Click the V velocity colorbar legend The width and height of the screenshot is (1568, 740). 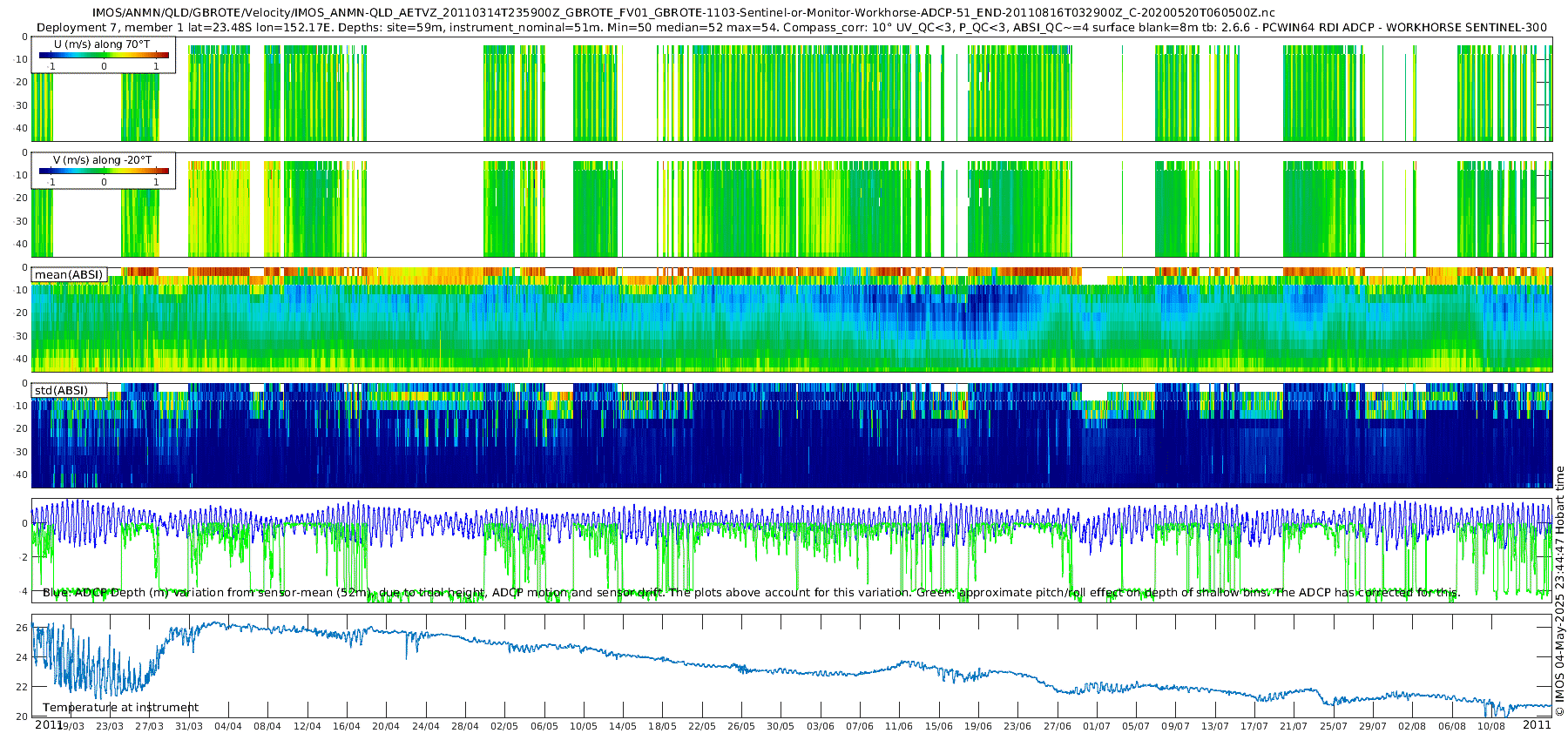104,171
